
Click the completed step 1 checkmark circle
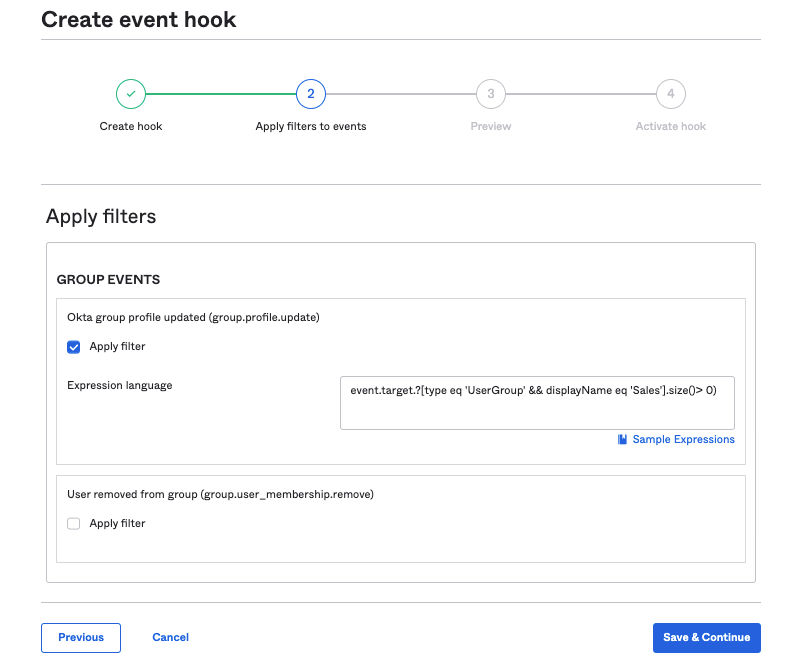(131, 94)
